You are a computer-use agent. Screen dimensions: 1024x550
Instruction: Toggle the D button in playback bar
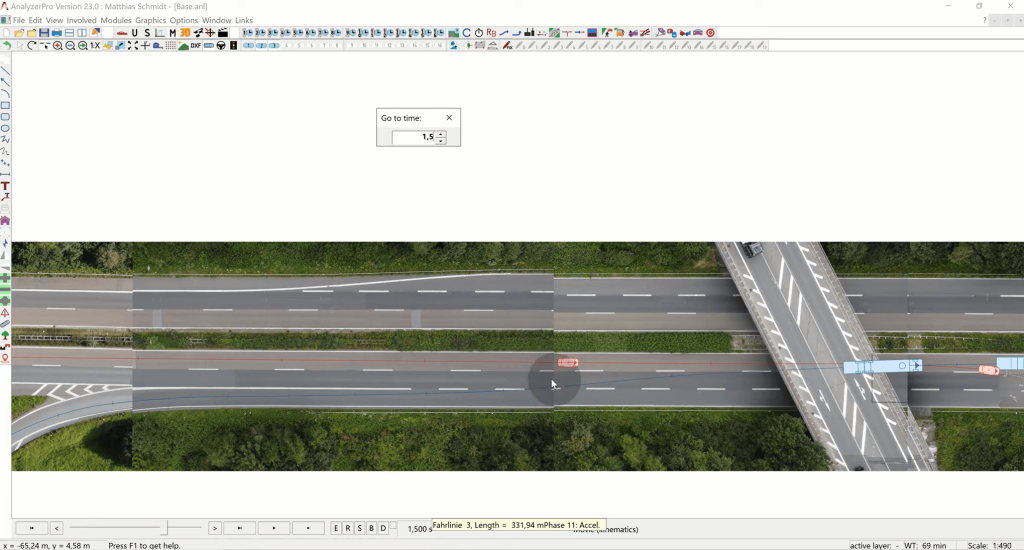[x=383, y=528]
